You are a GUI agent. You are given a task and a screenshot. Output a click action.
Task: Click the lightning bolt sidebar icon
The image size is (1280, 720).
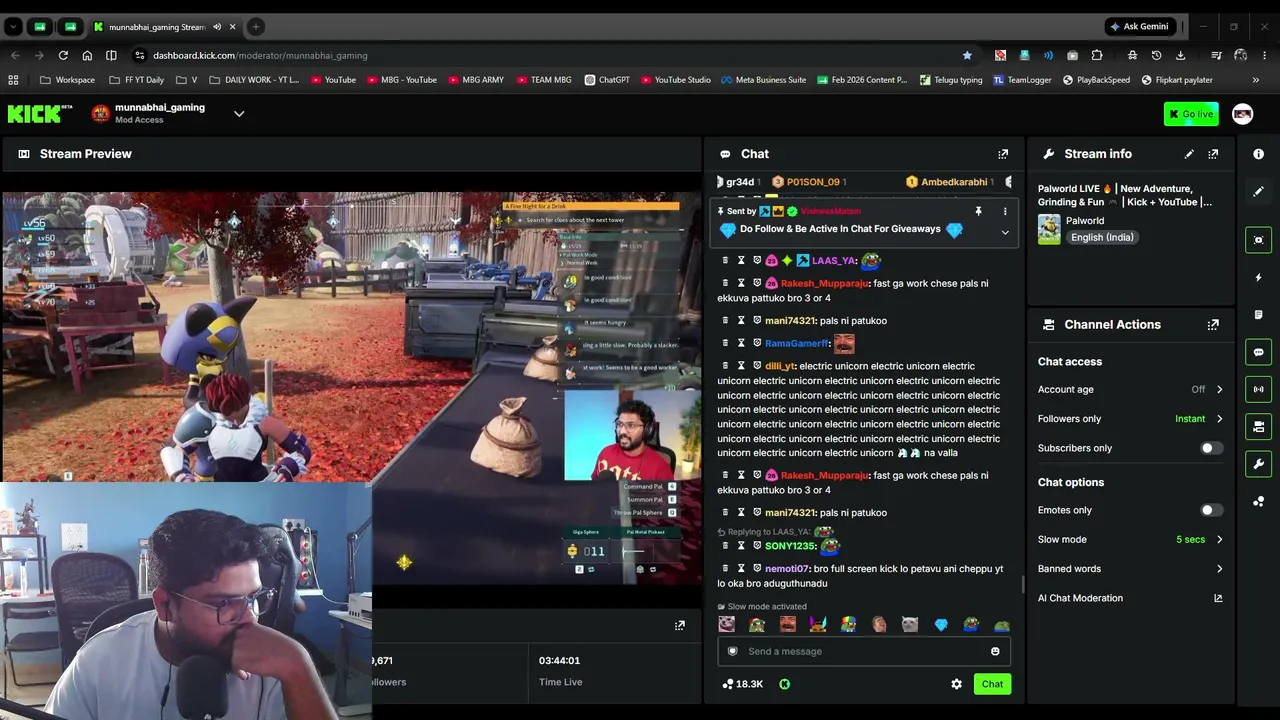[1258, 277]
